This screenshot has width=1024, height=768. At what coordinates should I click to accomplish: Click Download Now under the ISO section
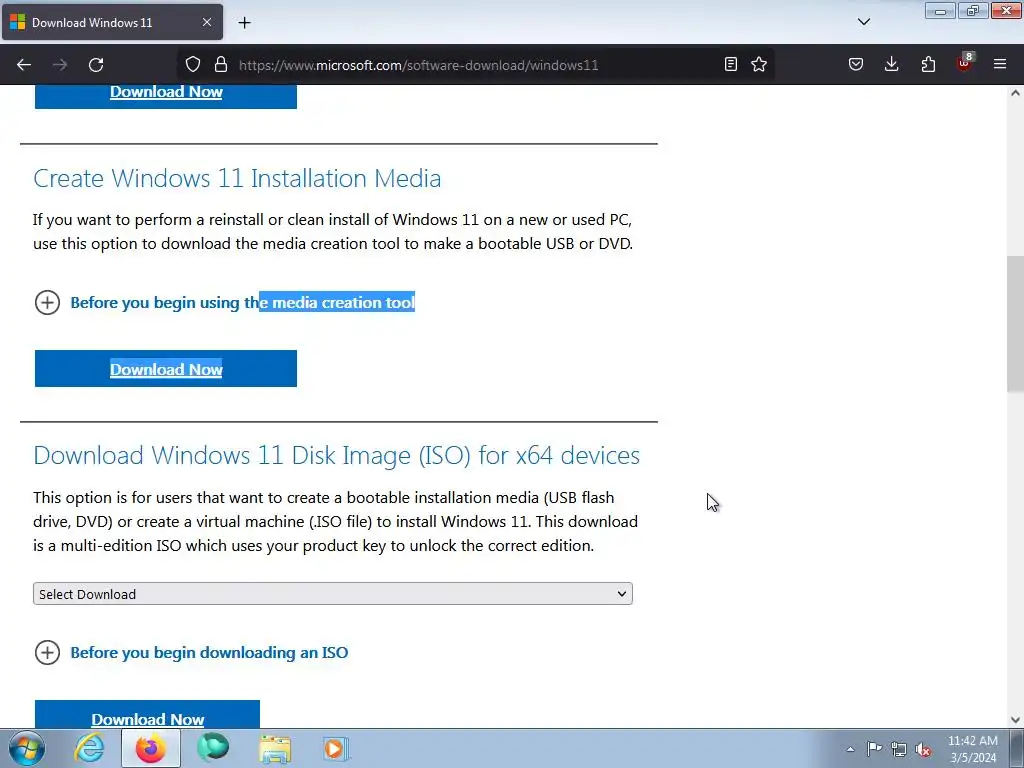tap(148, 714)
